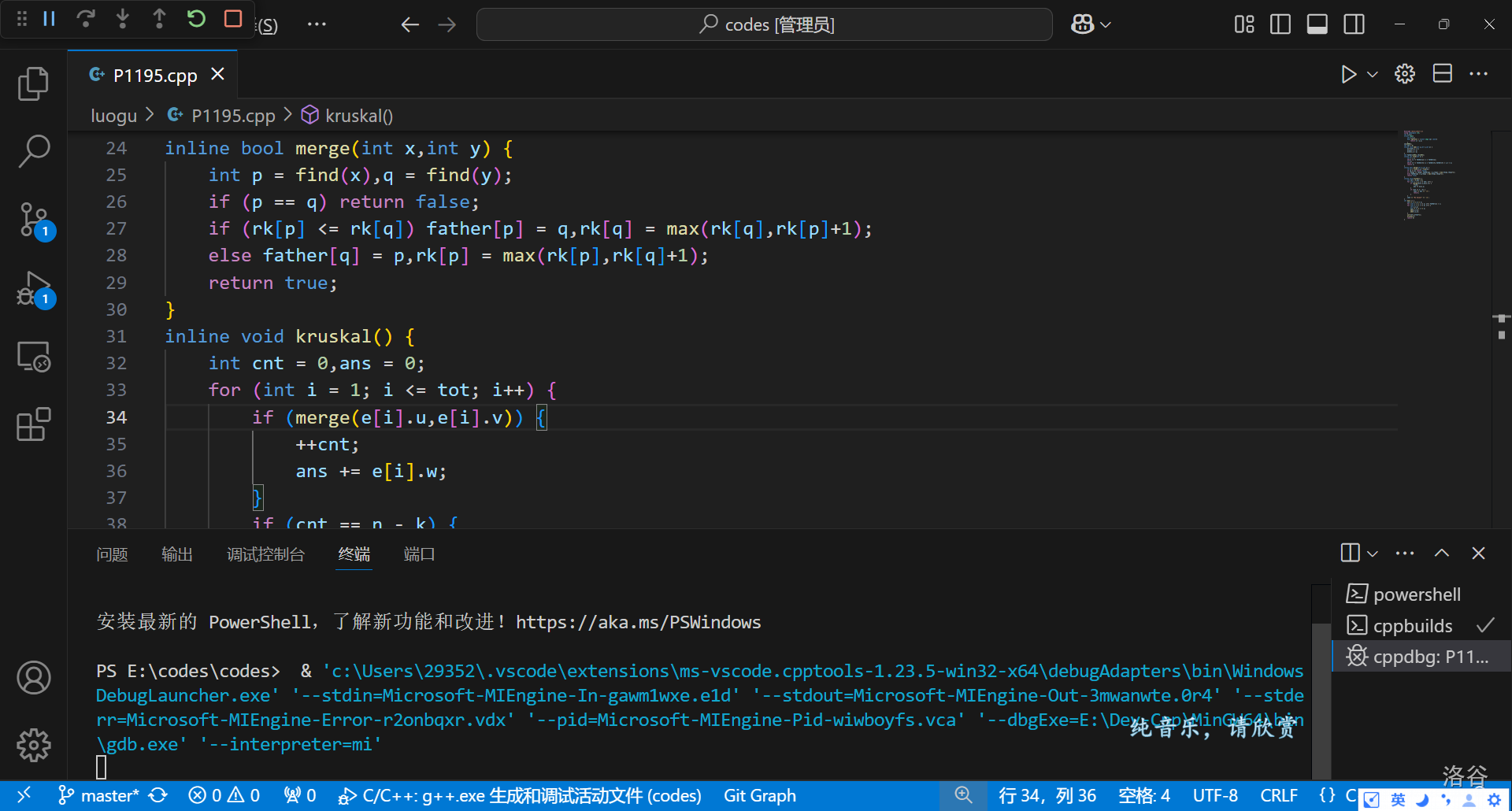This screenshot has height=811, width=1512.
Task: Open the terminal launch profile dropdown
Action: pyautogui.click(x=1373, y=554)
